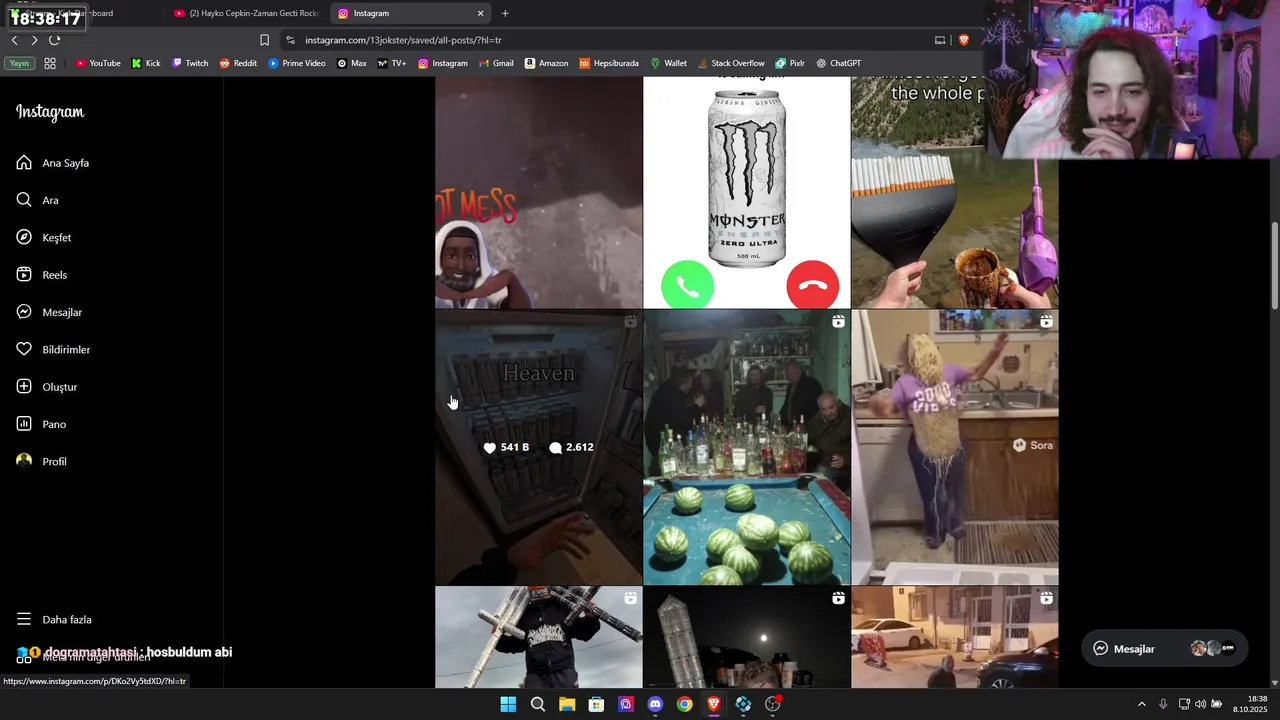Open the Profil avatar icon
This screenshot has width=1280, height=720.
pos(24,461)
